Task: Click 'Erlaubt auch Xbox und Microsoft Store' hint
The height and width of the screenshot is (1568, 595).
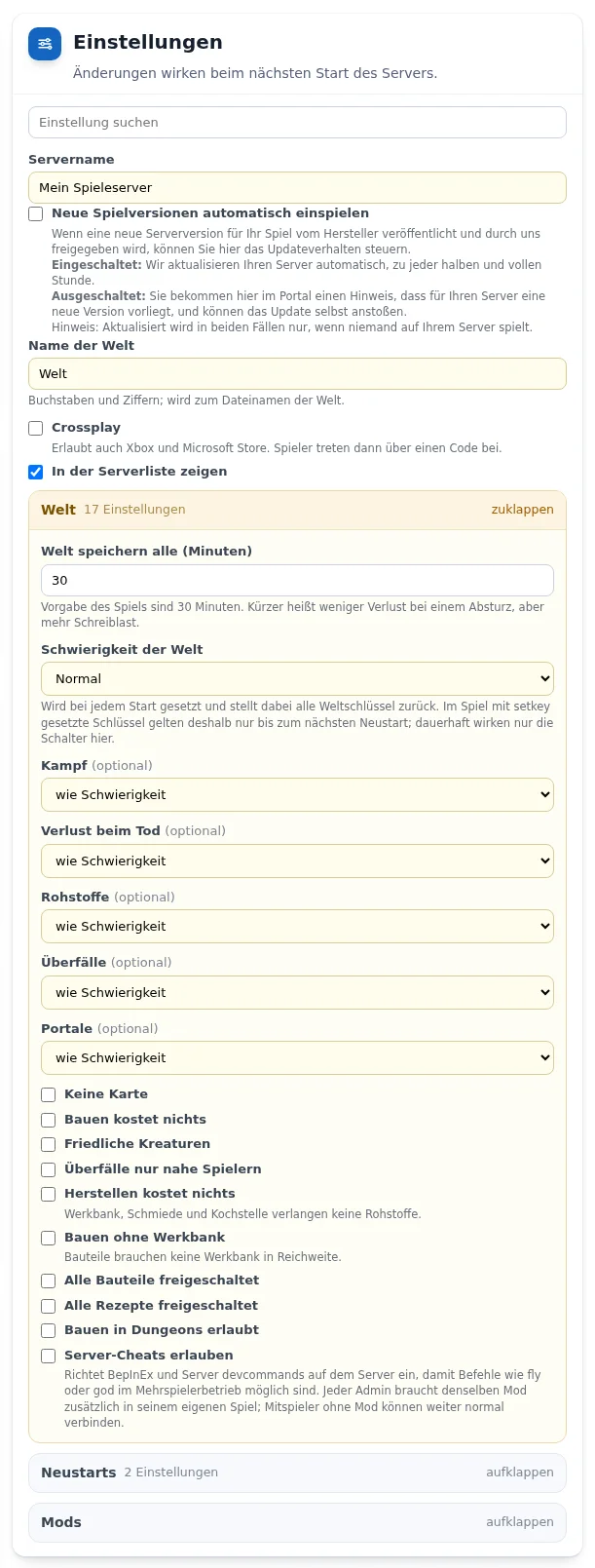Action: tap(277, 448)
